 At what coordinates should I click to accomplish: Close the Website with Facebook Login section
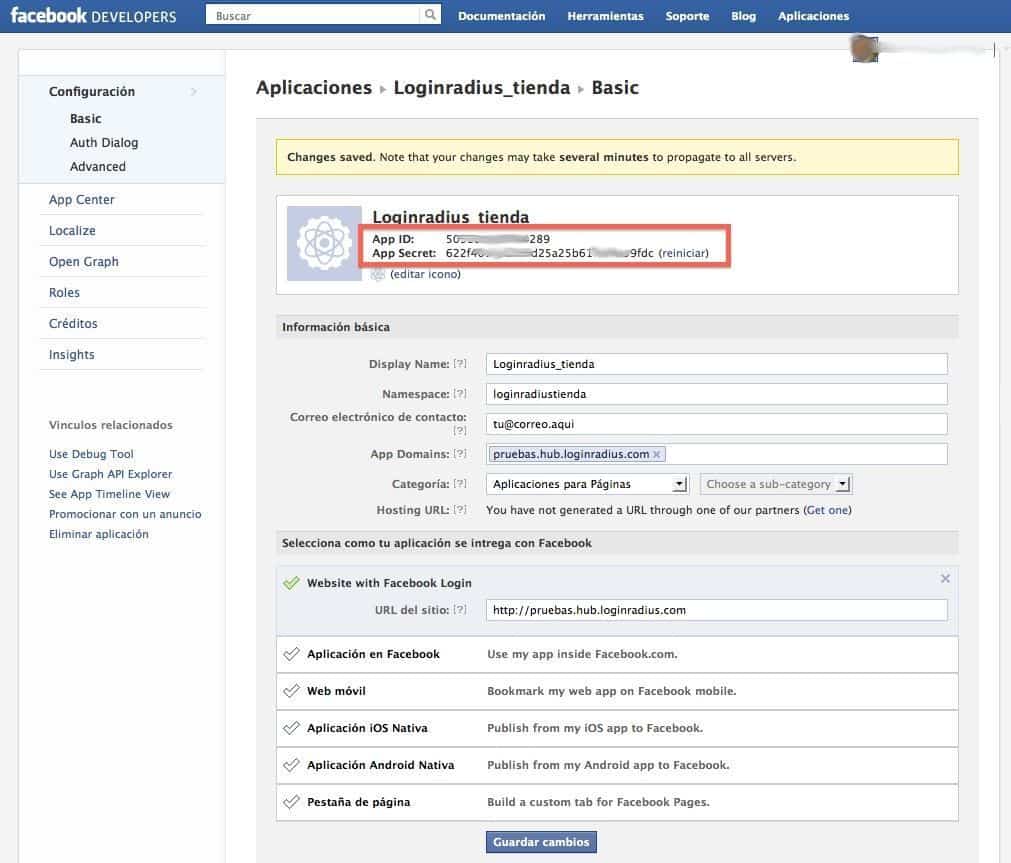[945, 579]
